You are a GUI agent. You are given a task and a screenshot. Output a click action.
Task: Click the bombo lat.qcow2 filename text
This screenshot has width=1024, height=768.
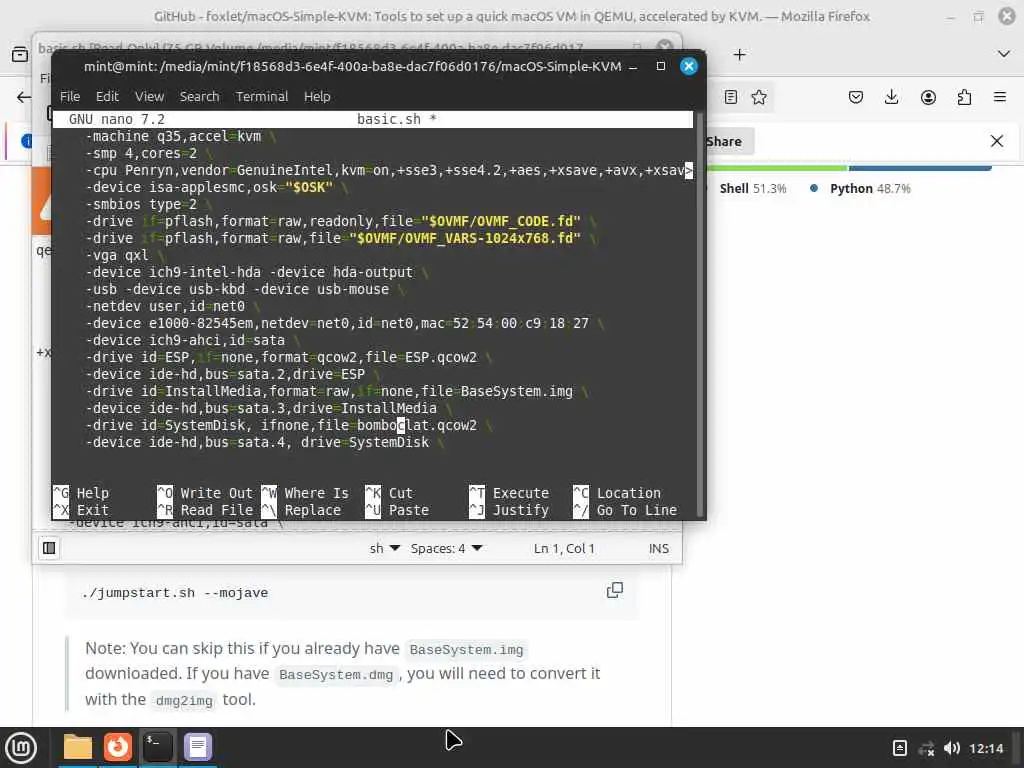pos(417,426)
